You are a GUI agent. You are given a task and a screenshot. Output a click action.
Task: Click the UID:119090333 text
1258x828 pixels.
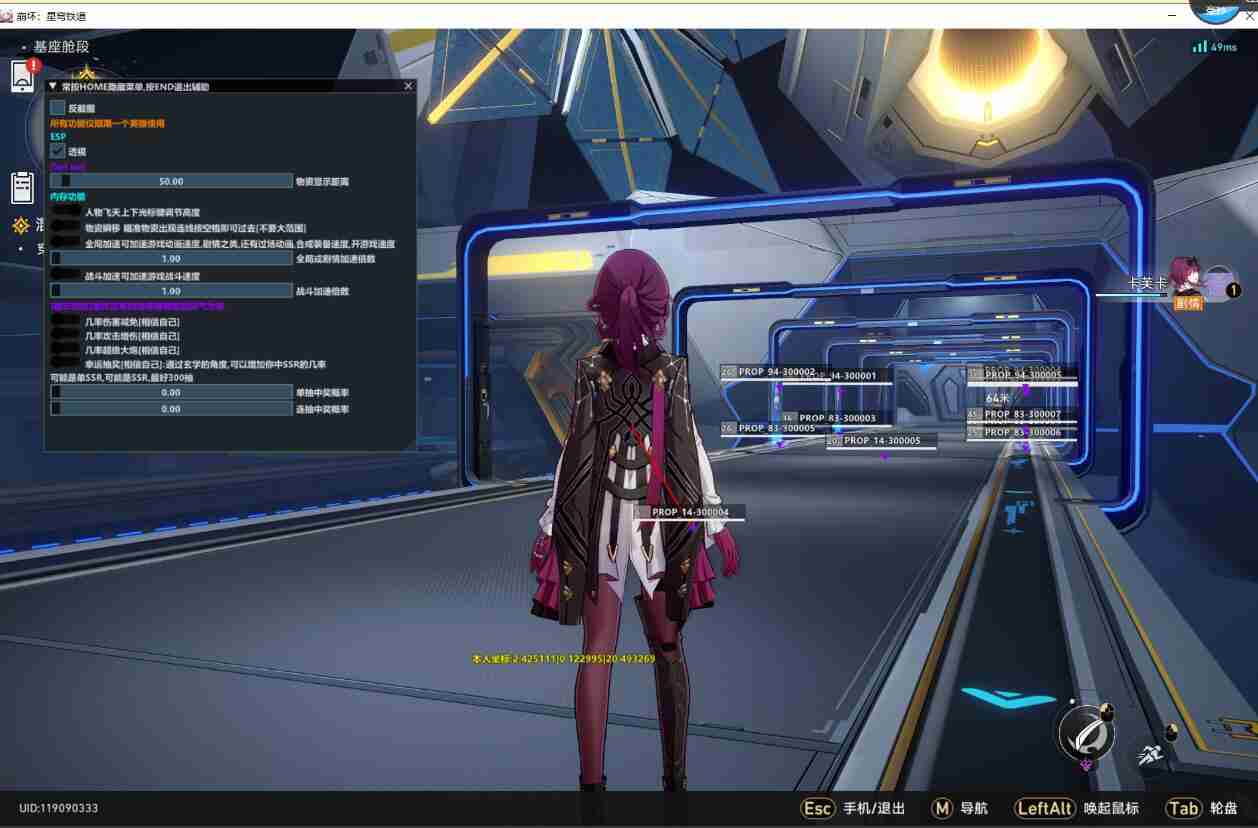pyautogui.click(x=59, y=808)
